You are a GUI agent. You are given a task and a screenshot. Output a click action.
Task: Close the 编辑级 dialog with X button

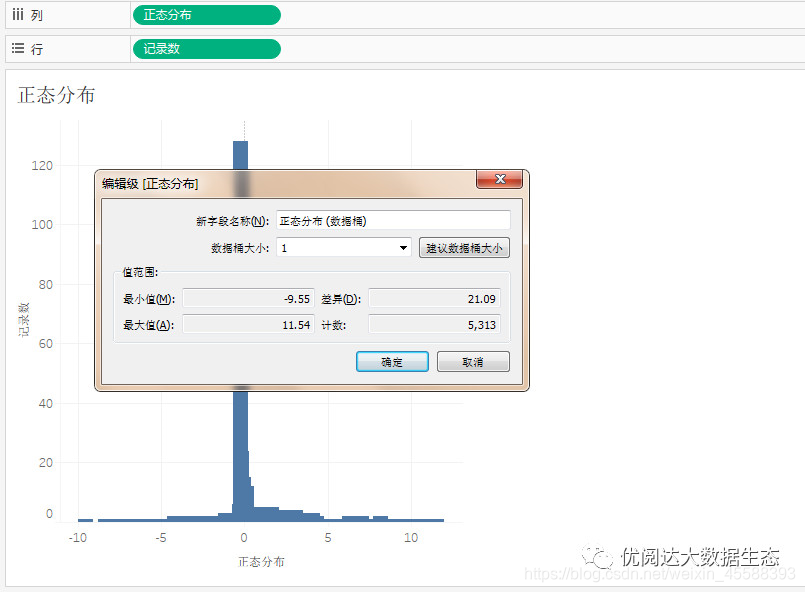499,179
